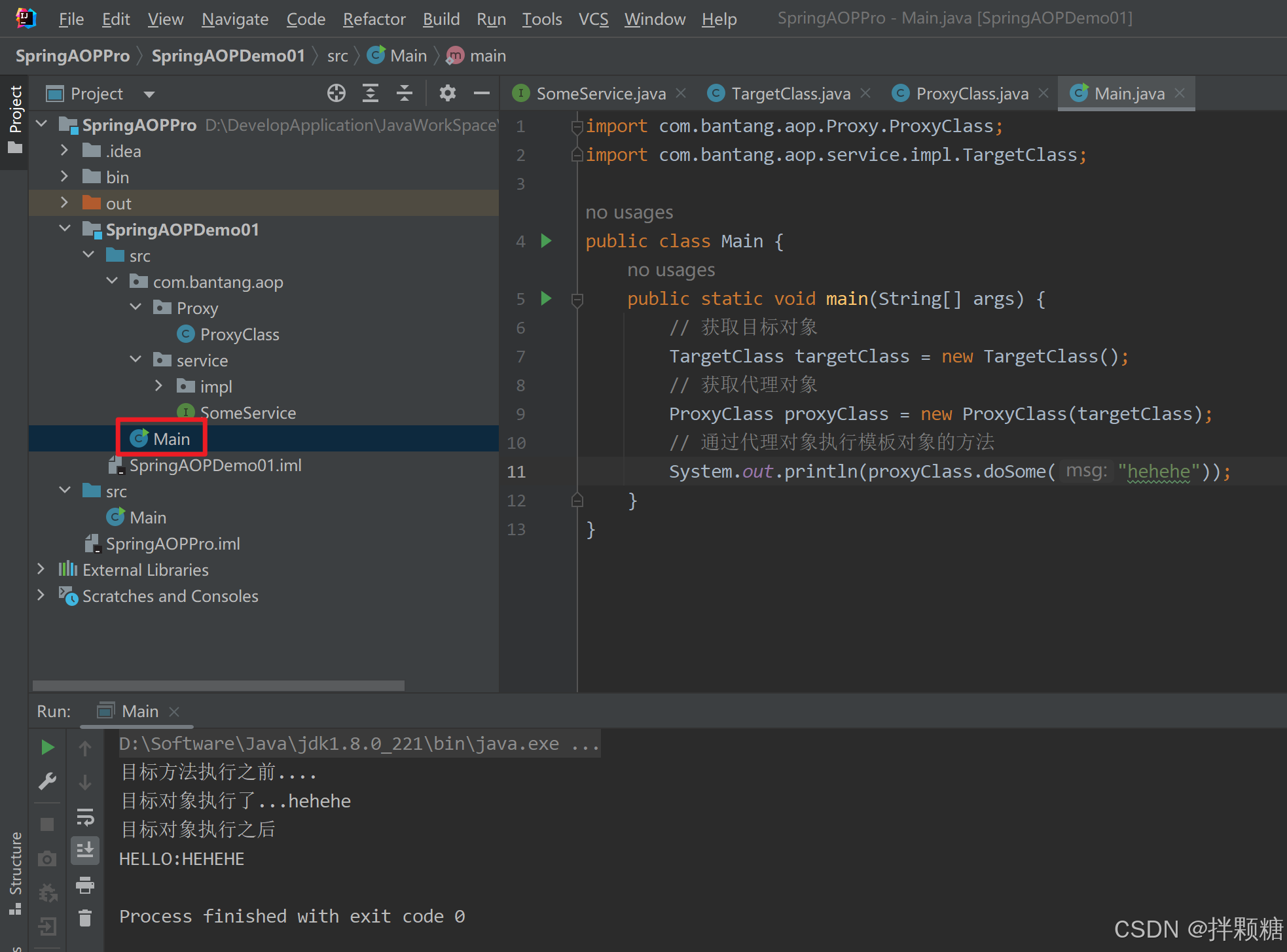1287x952 pixels.
Task: Hide the Project tool window
Action: (482, 94)
